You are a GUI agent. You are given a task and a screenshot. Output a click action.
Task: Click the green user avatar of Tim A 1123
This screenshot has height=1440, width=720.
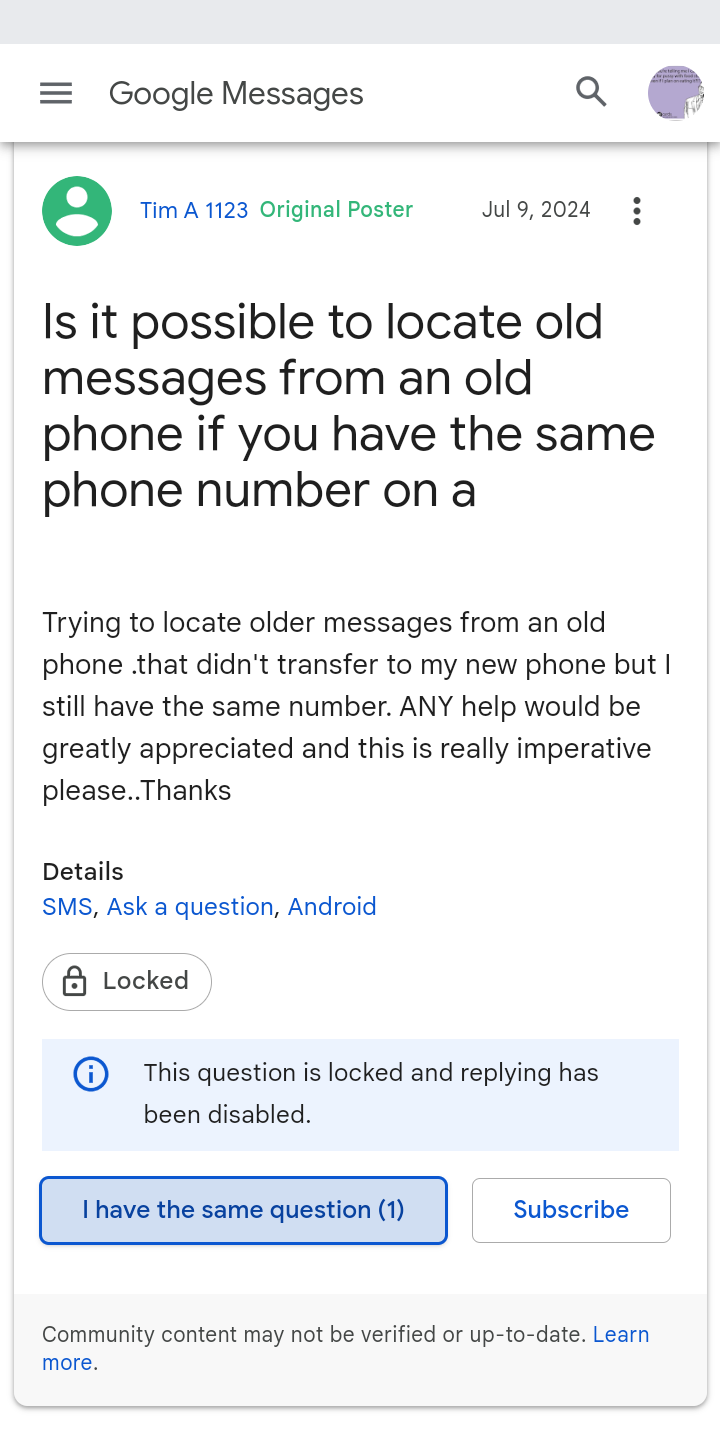coord(77,211)
